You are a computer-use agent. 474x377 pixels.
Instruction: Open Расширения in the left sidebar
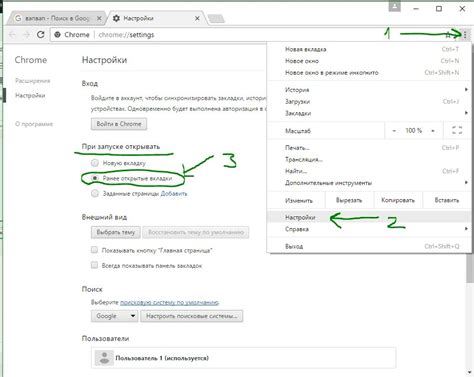33,81
